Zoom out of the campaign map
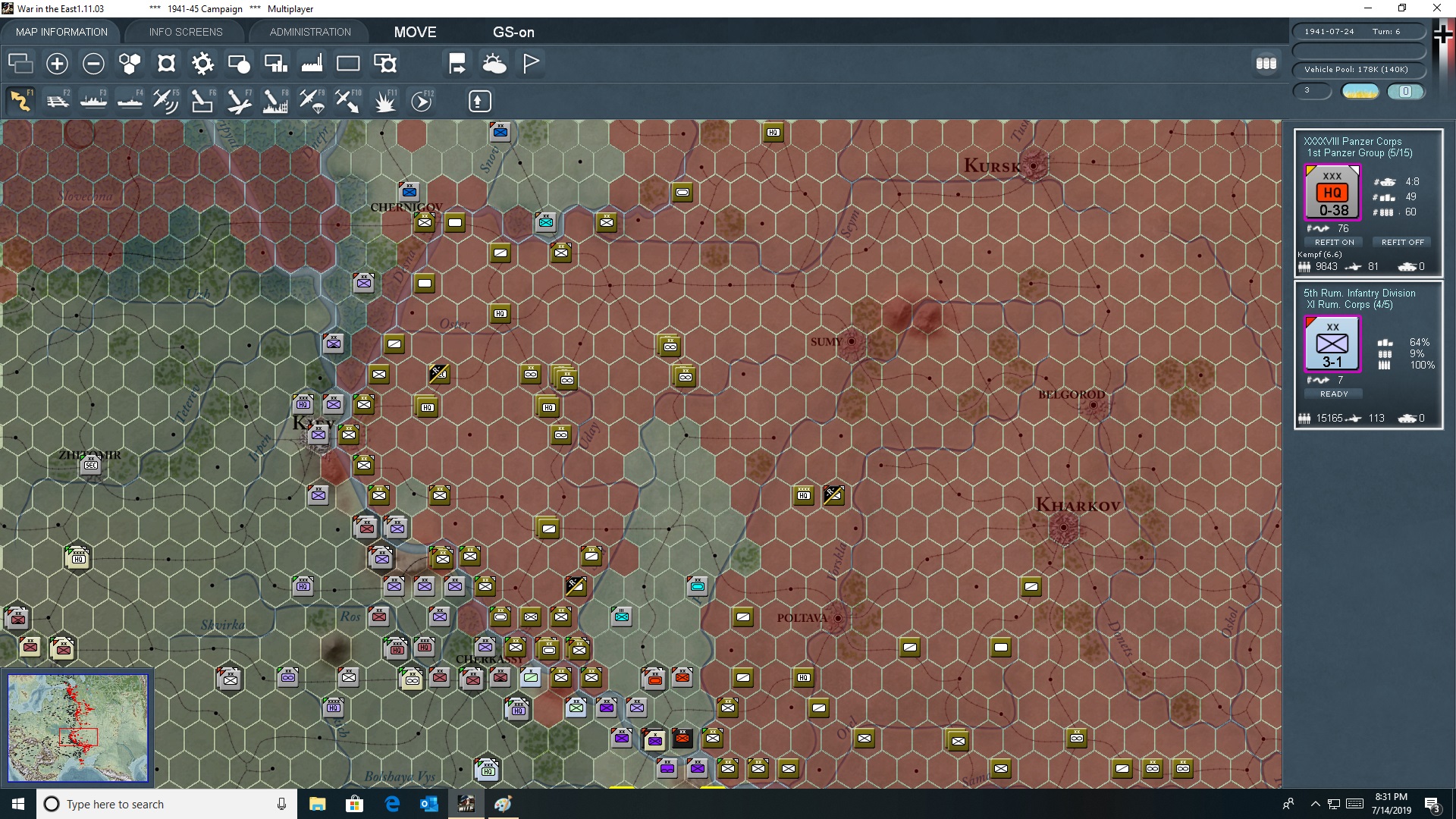 click(x=93, y=64)
